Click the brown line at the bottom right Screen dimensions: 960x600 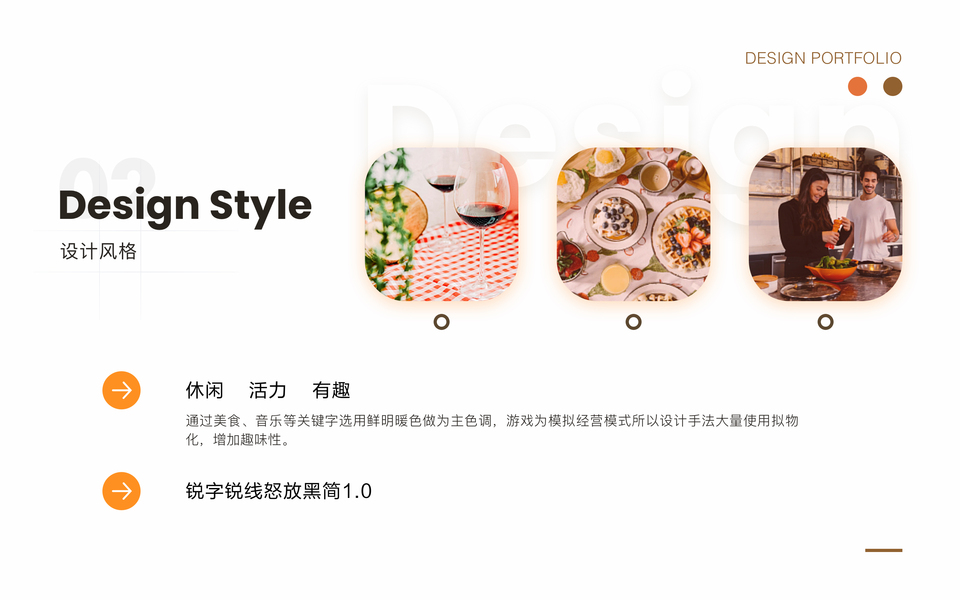coord(883,550)
